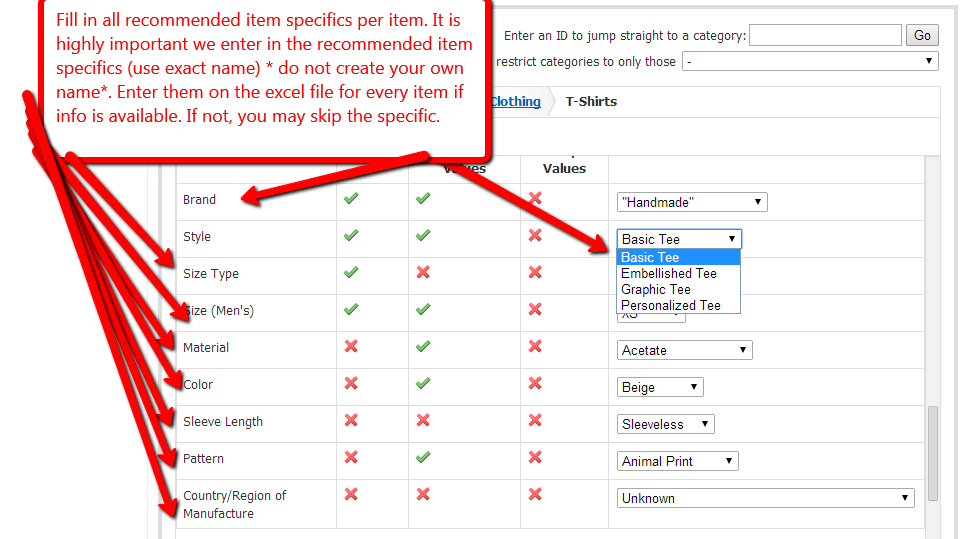Click the green checkmark in the Material row

(423, 347)
